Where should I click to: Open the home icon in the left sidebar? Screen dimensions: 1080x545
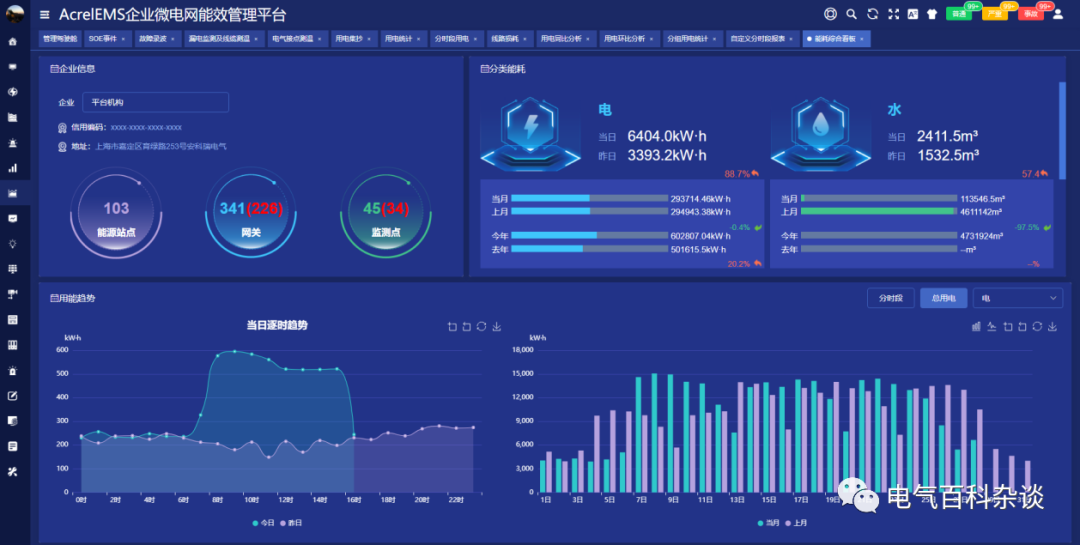tap(12, 41)
